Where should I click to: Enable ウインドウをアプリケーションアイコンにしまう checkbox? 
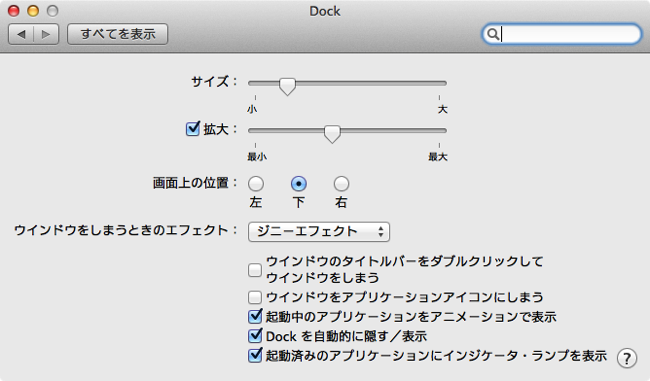[x=255, y=297]
